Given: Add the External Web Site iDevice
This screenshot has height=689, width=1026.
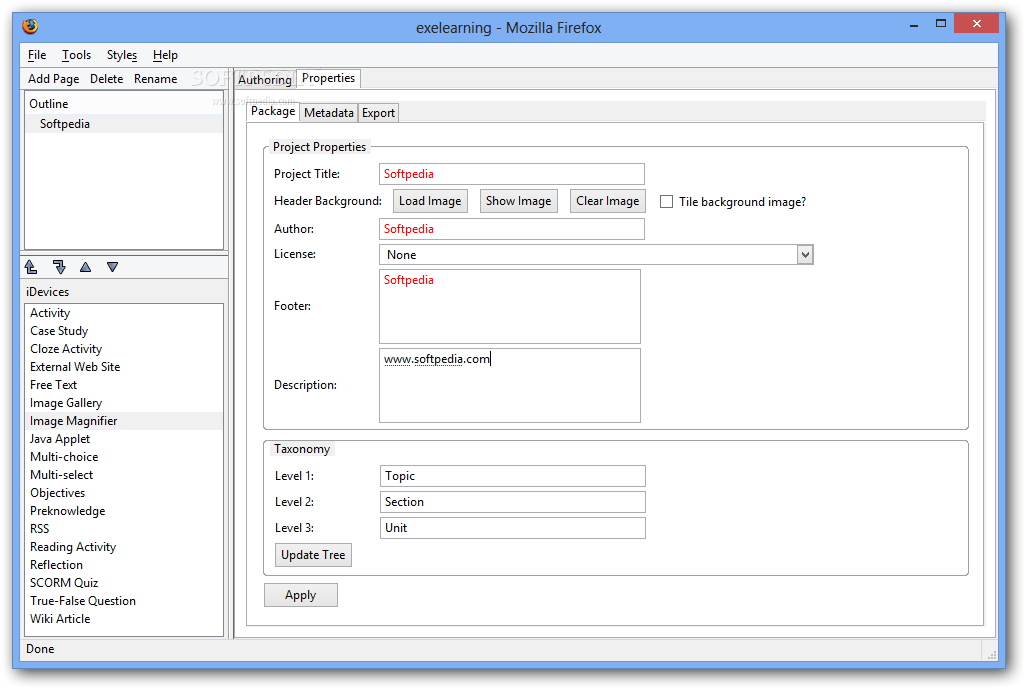Looking at the screenshot, I should point(125,367).
